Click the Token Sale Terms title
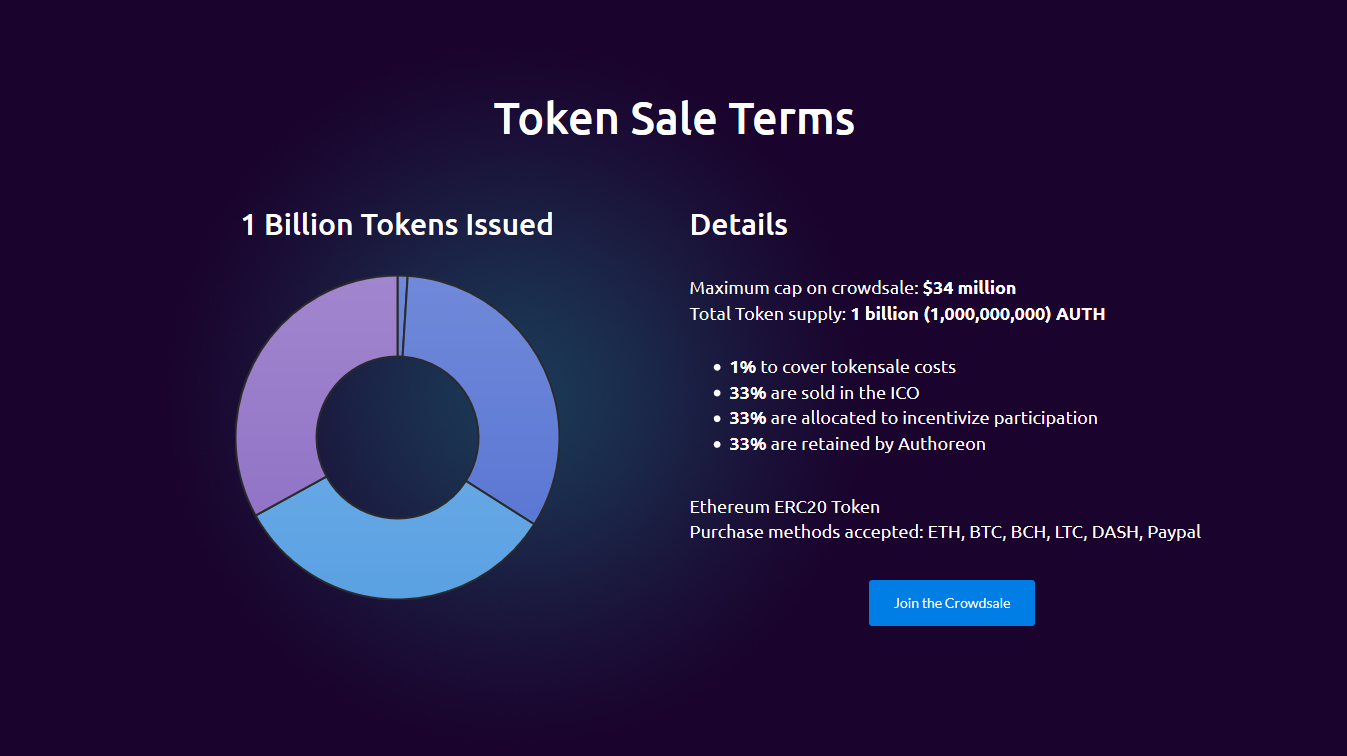The image size is (1347, 756). coord(674,118)
